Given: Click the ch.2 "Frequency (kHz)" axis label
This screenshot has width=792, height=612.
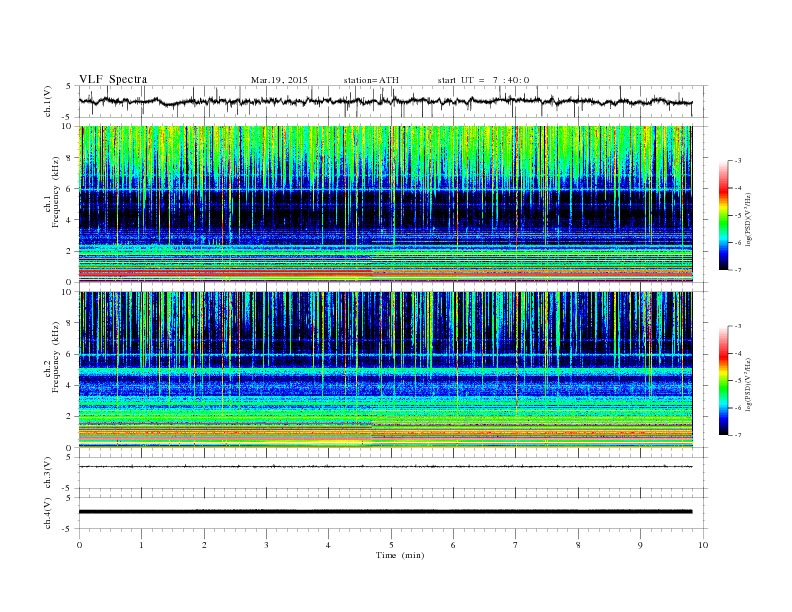Looking at the screenshot, I should (55, 357).
